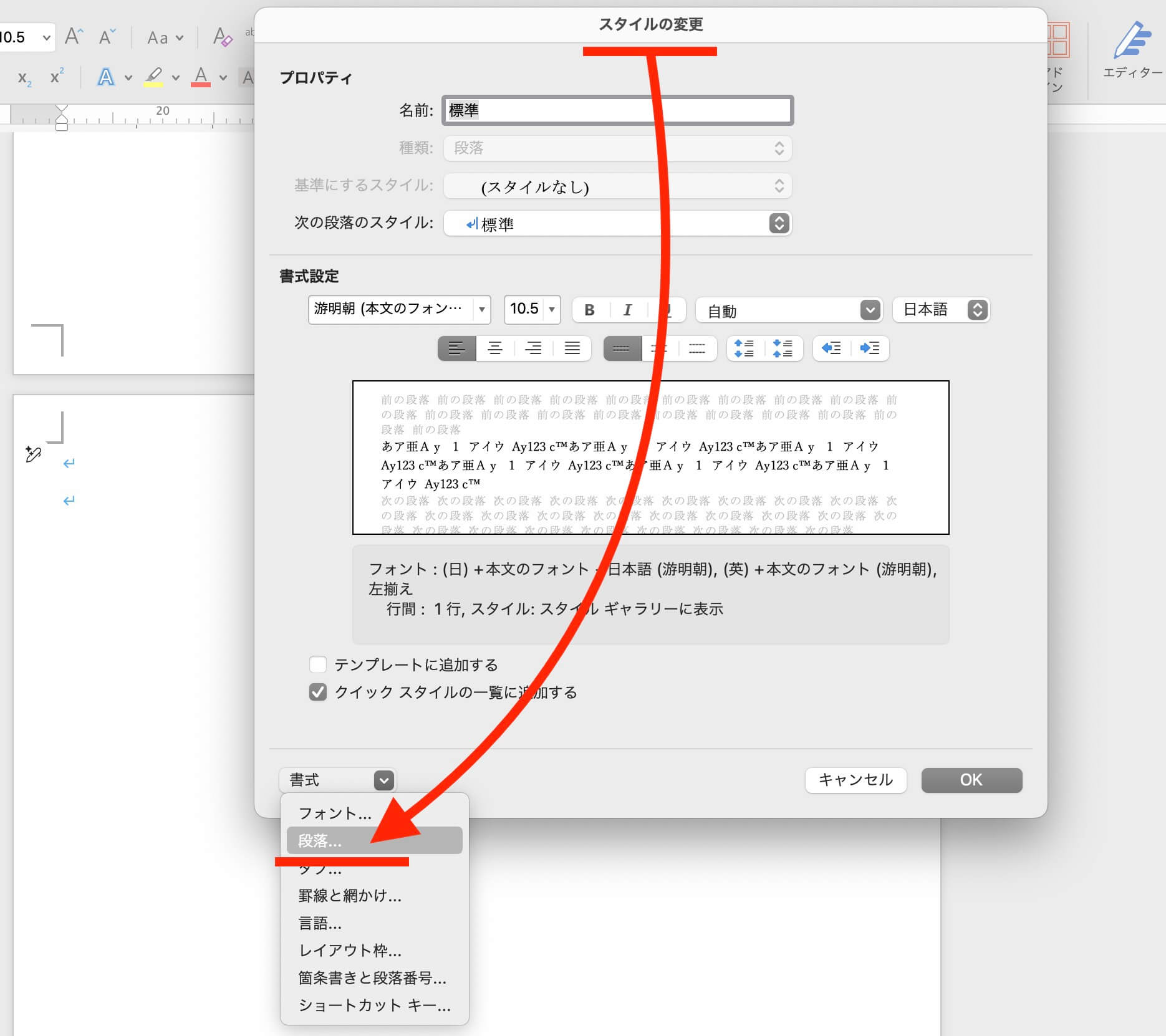This screenshot has height=1036, width=1166.
Task: Click the Italic formatting button
Action: [627, 310]
